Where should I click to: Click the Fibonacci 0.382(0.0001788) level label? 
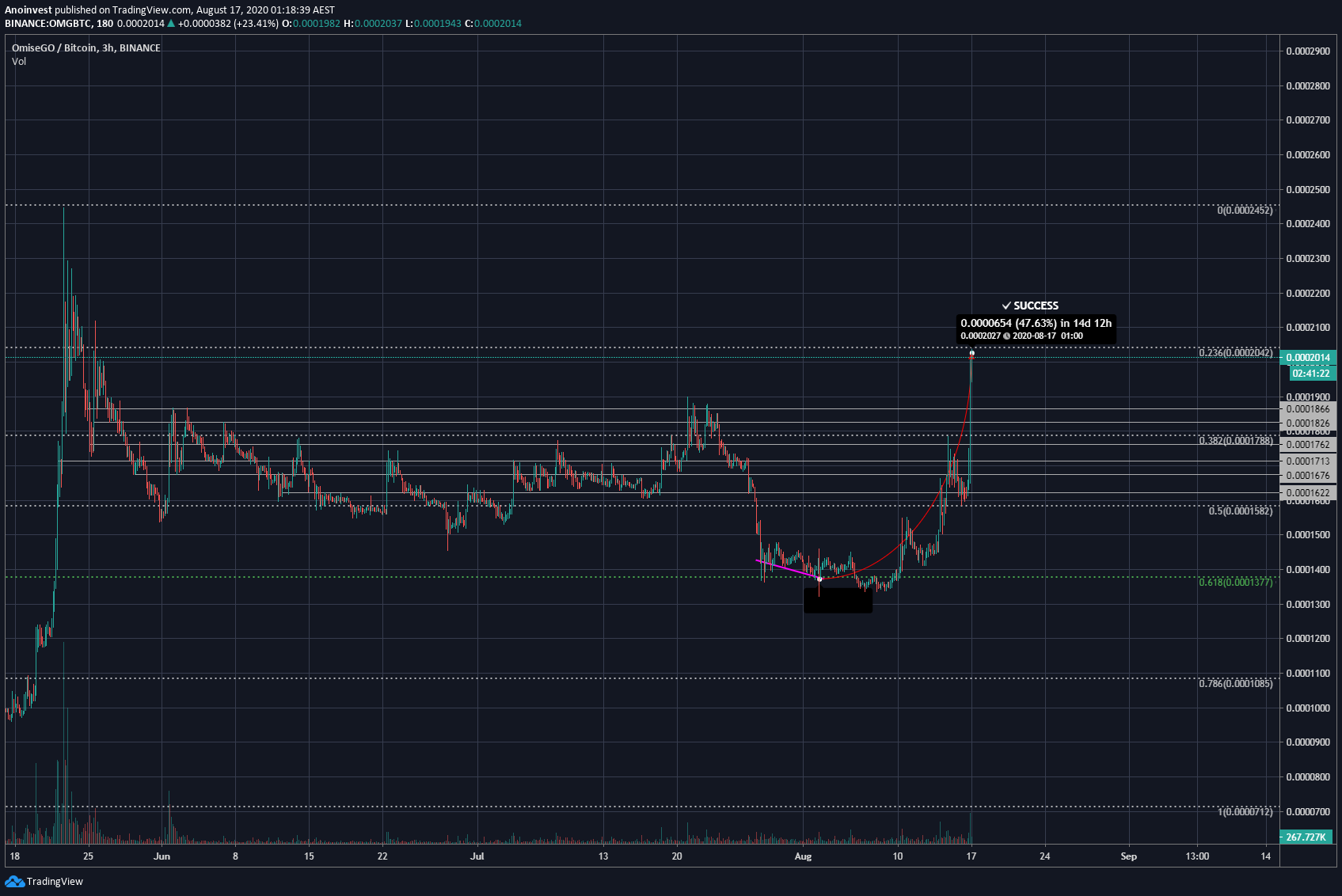1236,441
